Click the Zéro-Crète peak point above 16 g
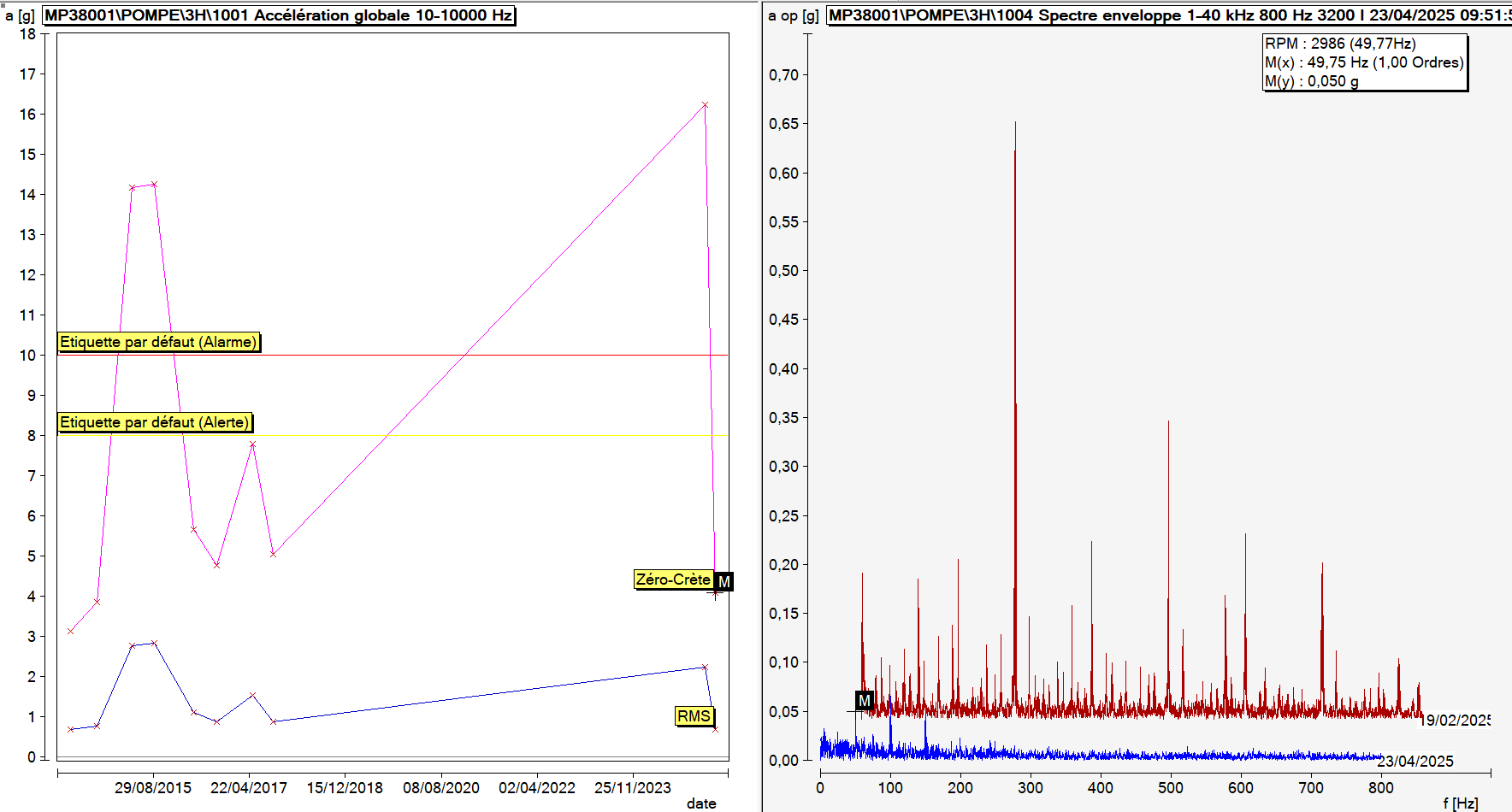The image size is (1512, 812). click(705, 105)
